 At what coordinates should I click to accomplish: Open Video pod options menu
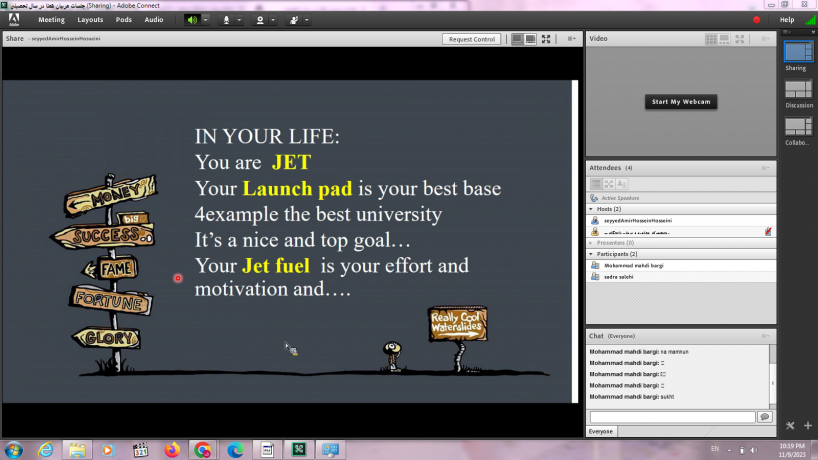[765, 39]
